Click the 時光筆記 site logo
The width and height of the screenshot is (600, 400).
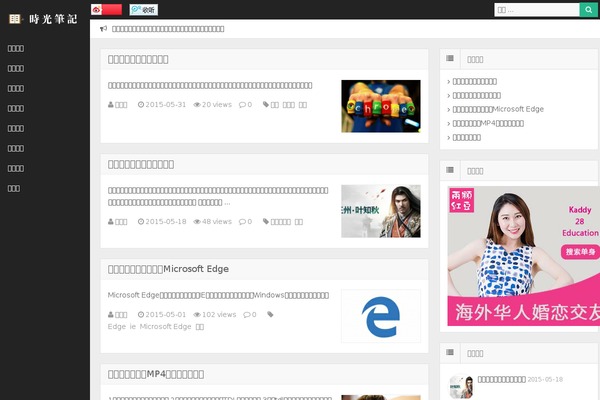[43, 19]
